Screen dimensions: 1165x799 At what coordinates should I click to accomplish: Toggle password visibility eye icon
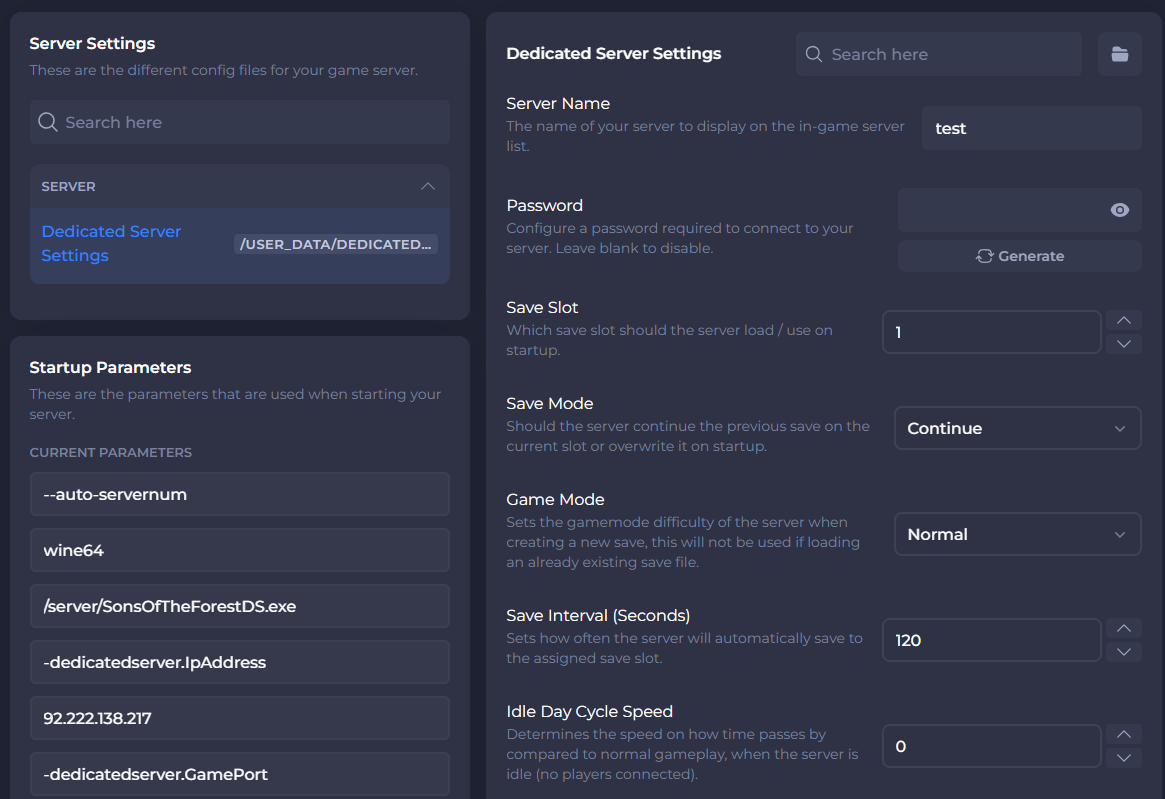1119,210
